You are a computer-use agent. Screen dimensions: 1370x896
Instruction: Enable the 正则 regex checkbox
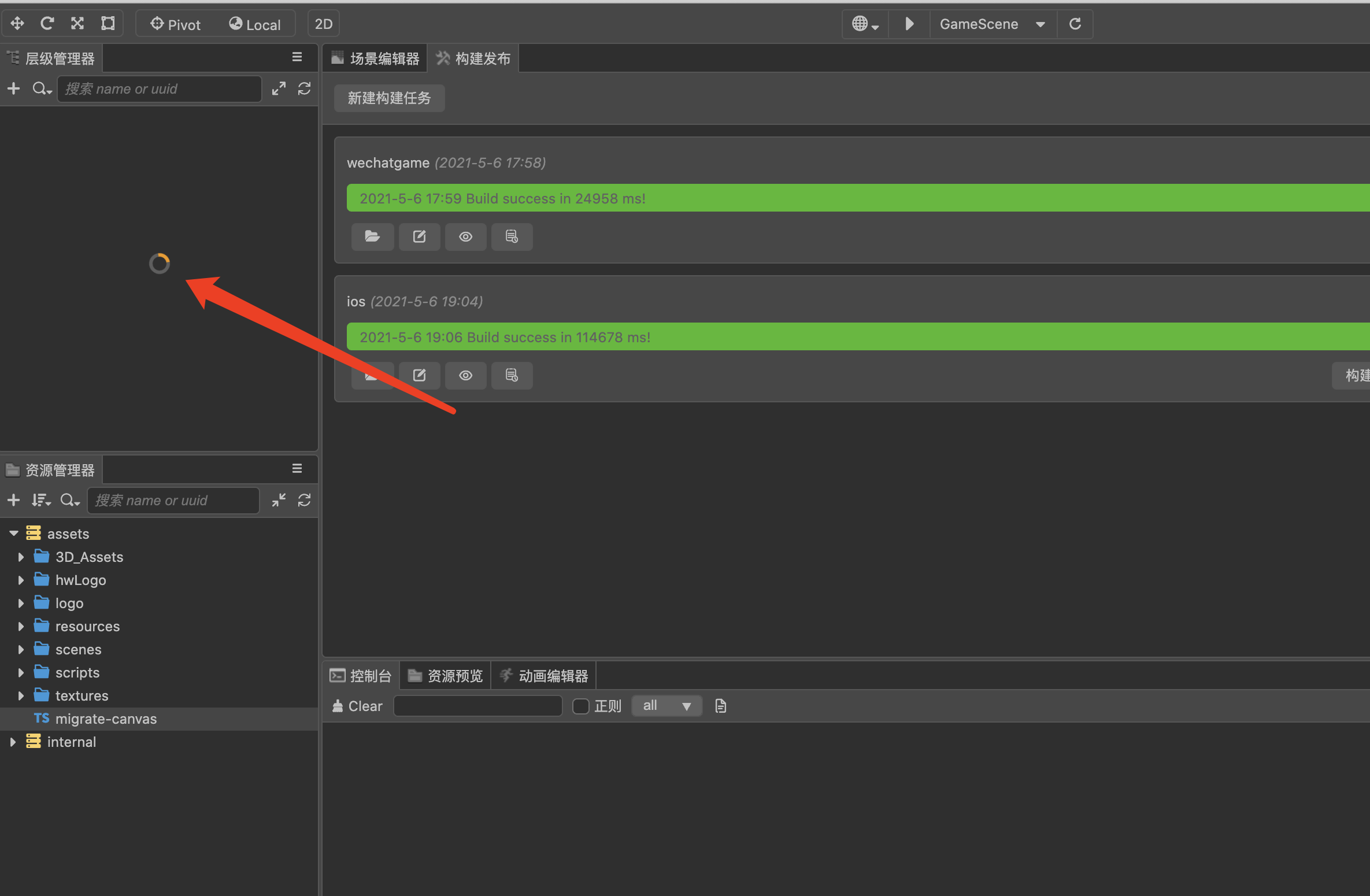[x=580, y=706]
